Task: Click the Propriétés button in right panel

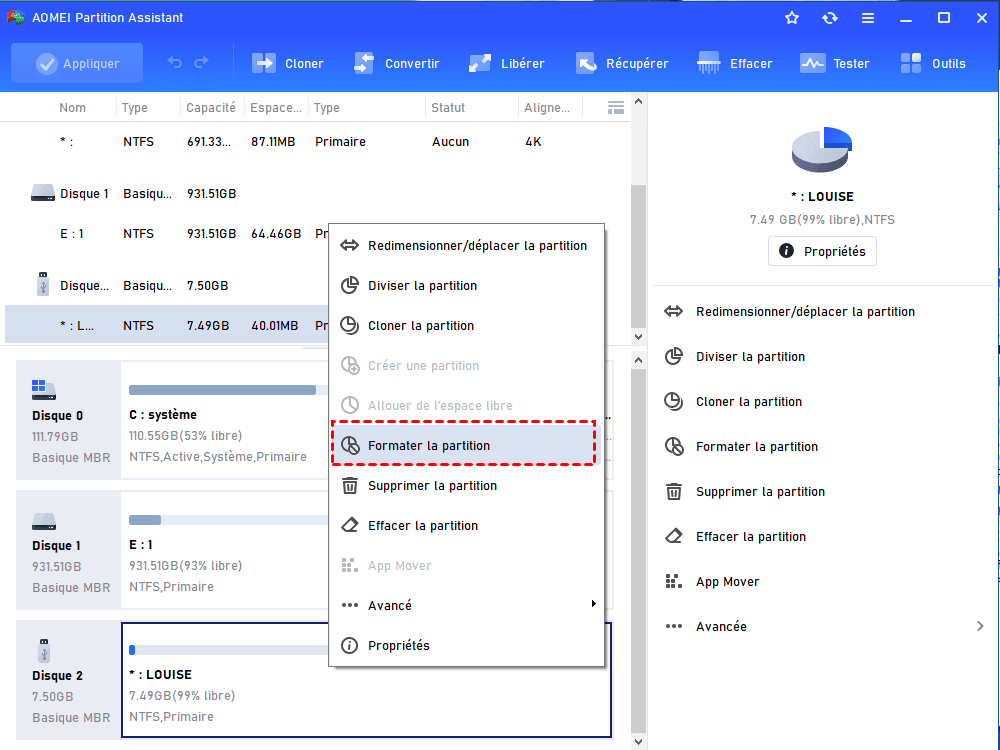Action: click(822, 251)
